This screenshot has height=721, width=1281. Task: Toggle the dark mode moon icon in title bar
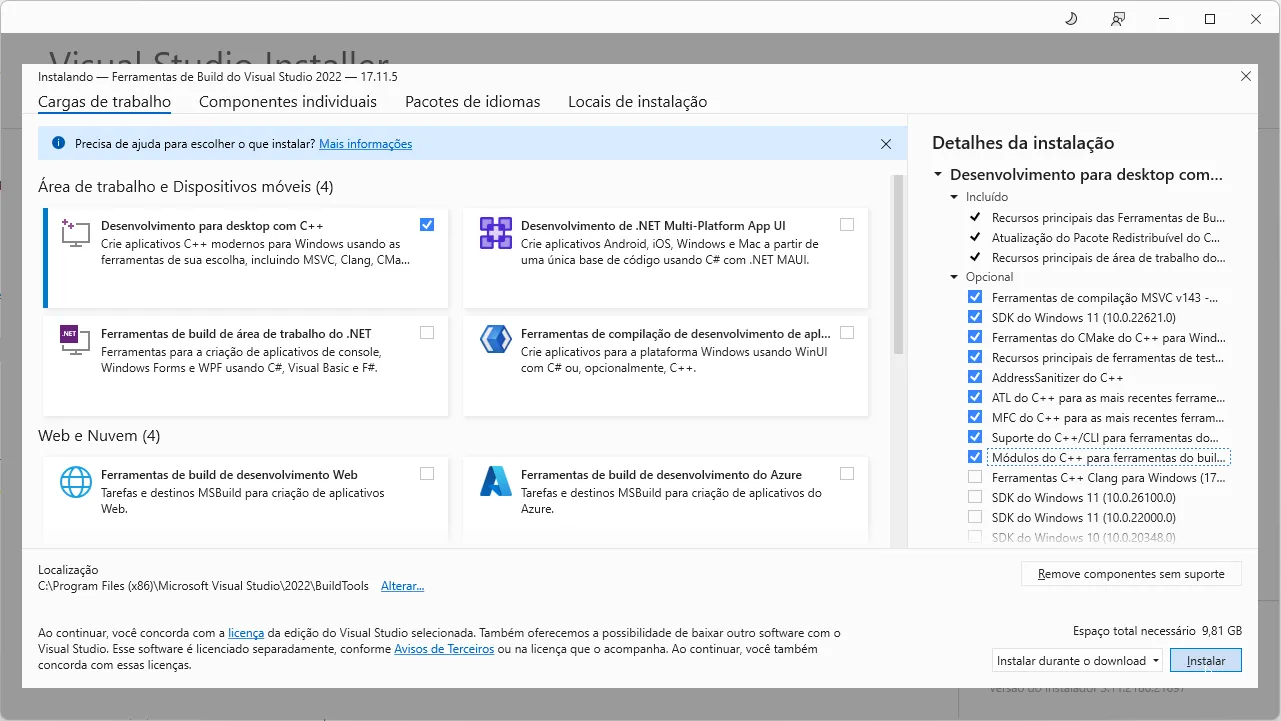click(1071, 19)
